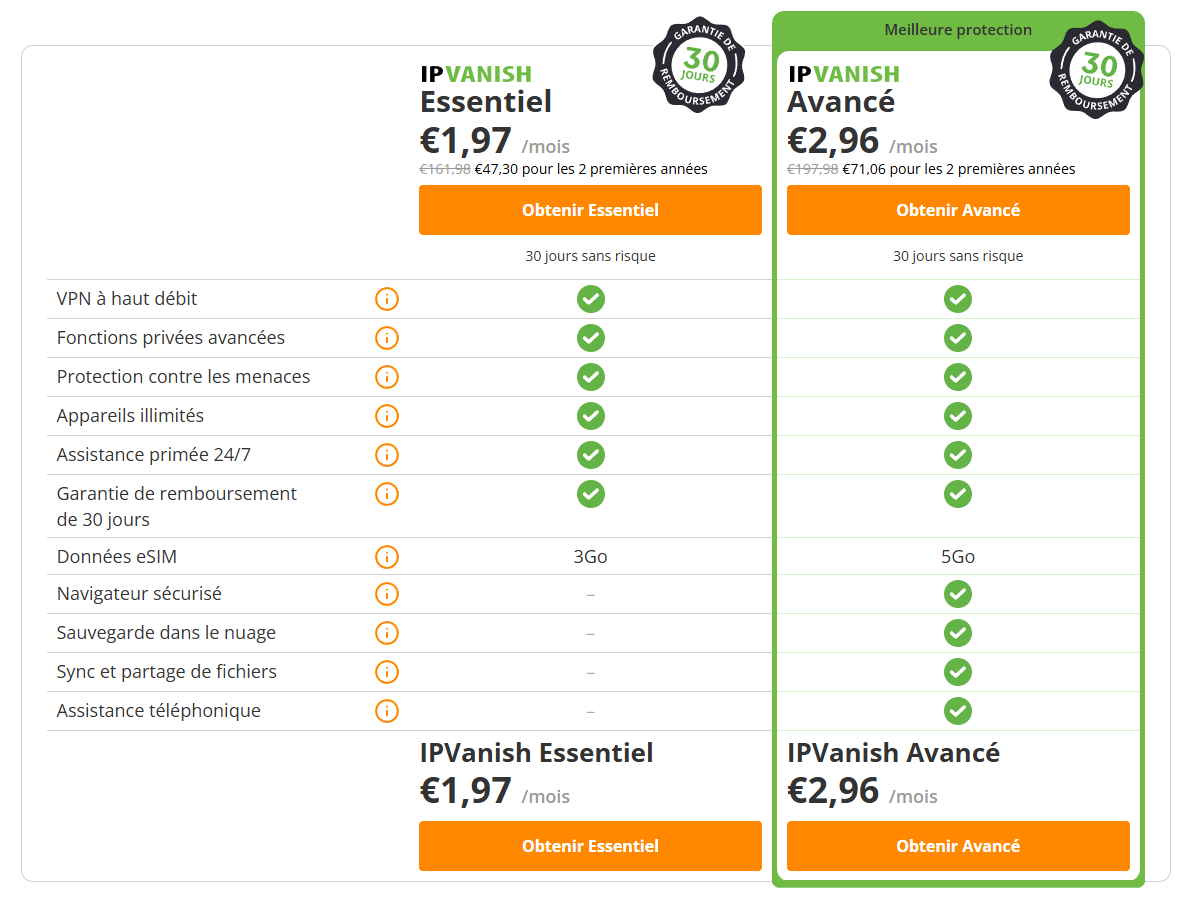
Task: Click Avancé checkmark for Navigateur sécurisé
Action: point(958,594)
